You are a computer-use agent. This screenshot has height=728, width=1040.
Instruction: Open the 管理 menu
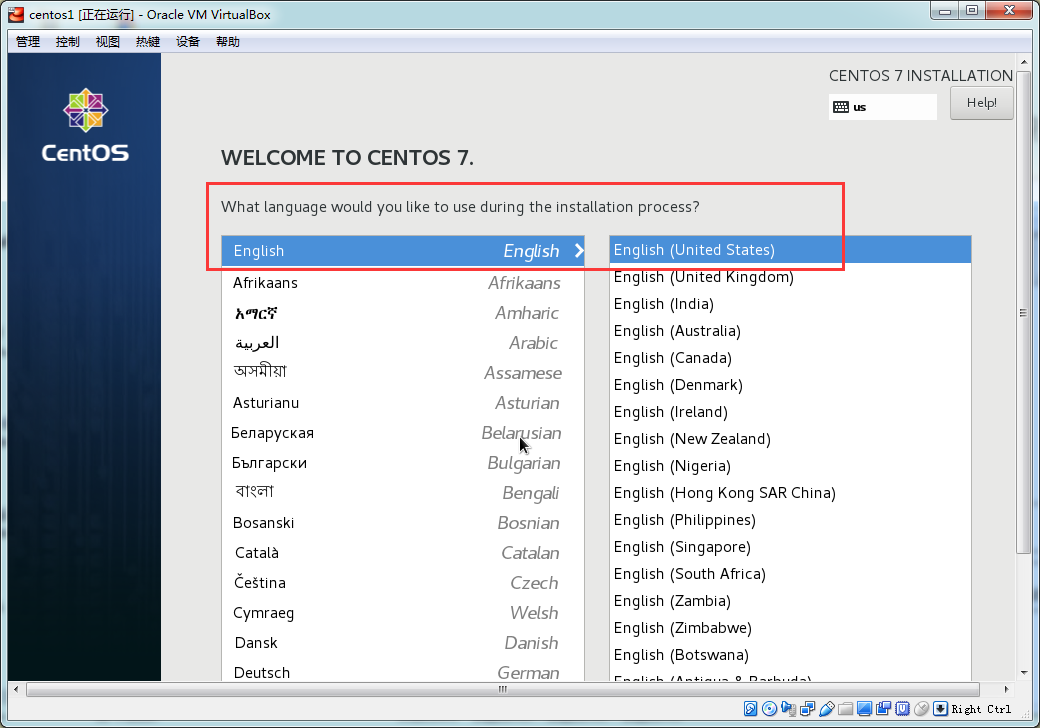pyautogui.click(x=28, y=42)
